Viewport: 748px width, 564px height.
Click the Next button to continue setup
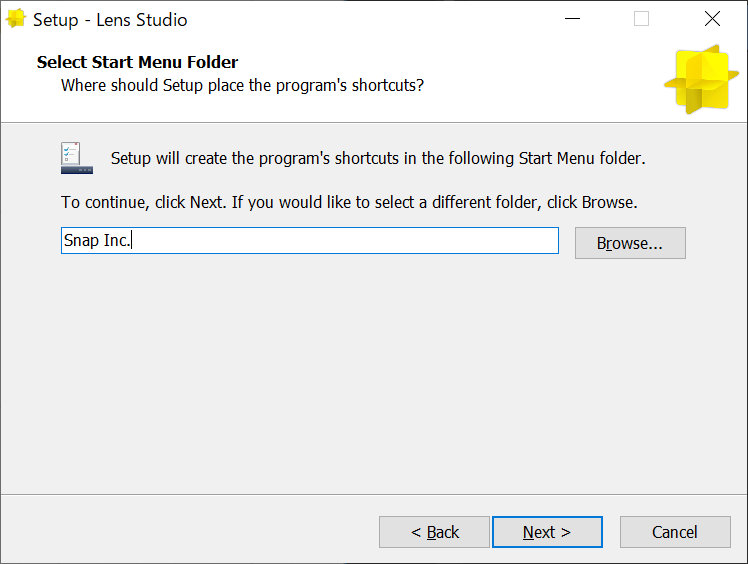tap(547, 532)
